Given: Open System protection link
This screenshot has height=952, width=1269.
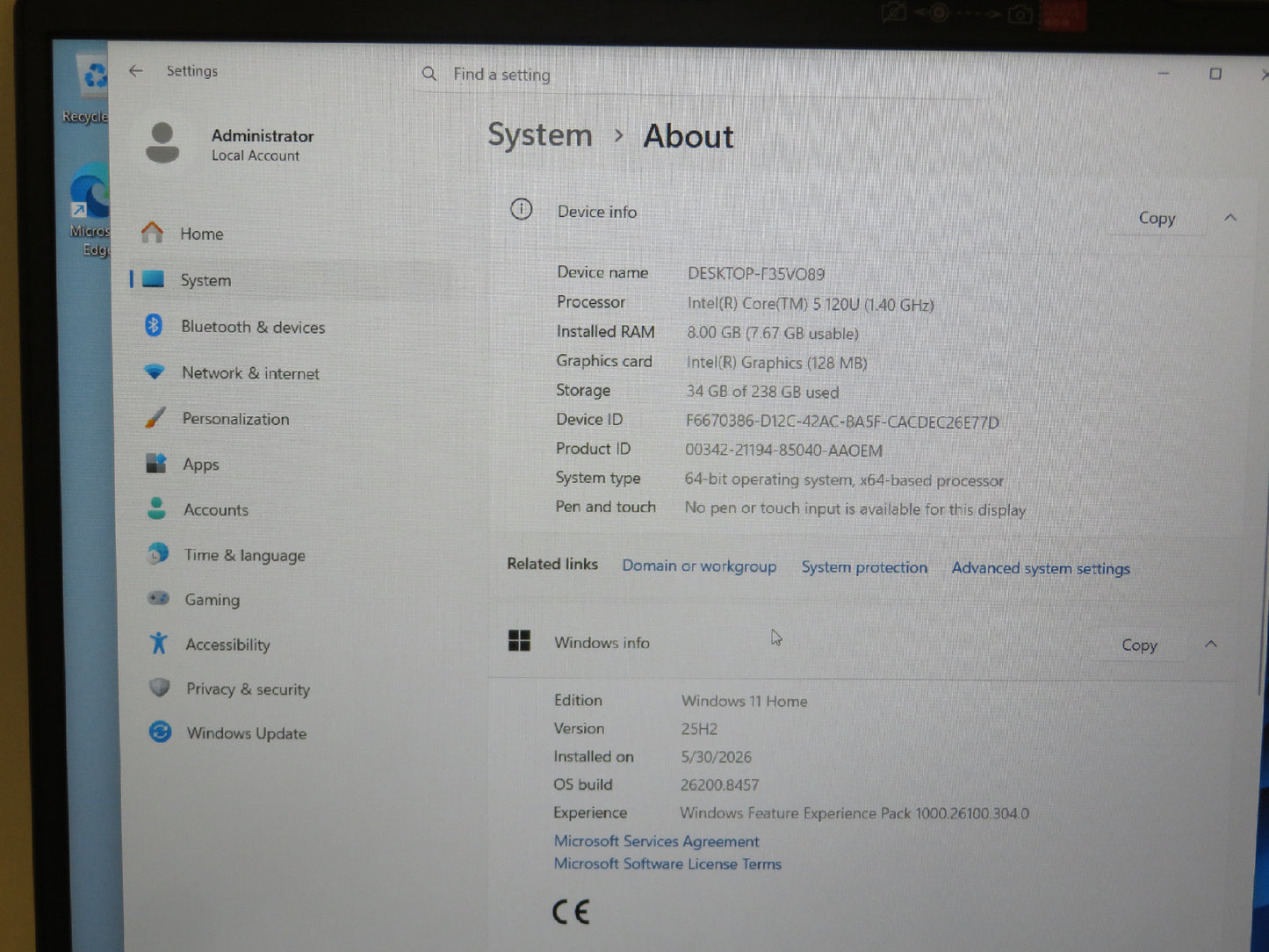Looking at the screenshot, I should 864,567.
